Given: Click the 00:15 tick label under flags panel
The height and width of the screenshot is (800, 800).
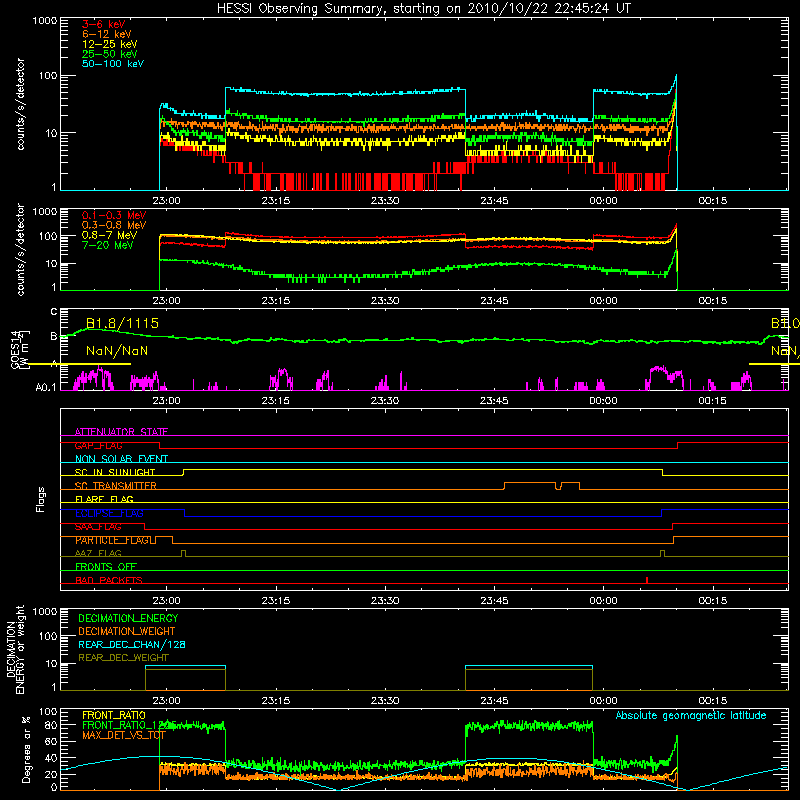Looking at the screenshot, I should pyautogui.click(x=712, y=601).
